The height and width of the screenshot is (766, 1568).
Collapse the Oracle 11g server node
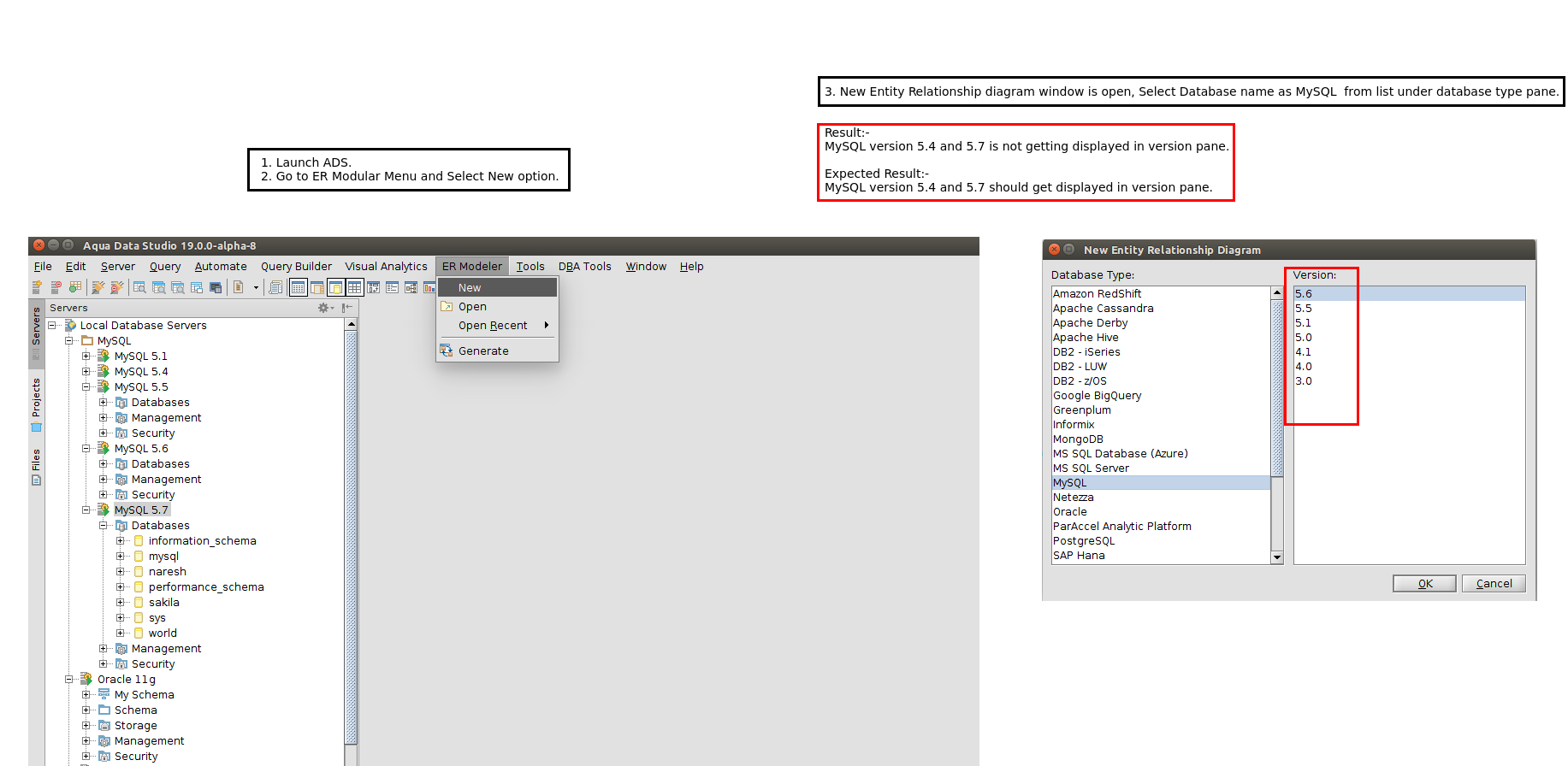[x=69, y=680]
